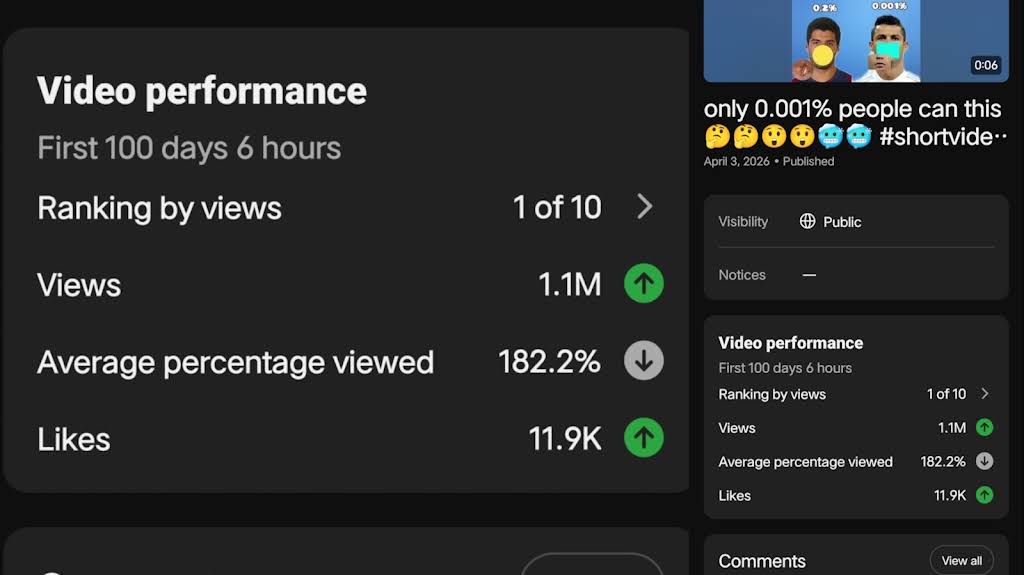Click 'April 3, 2026 • Published' date text
This screenshot has height=575, width=1024.
pos(769,161)
